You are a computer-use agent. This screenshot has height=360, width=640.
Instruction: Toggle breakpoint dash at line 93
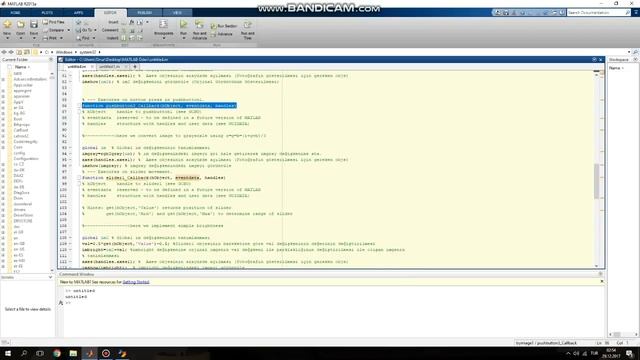[x=71, y=148]
